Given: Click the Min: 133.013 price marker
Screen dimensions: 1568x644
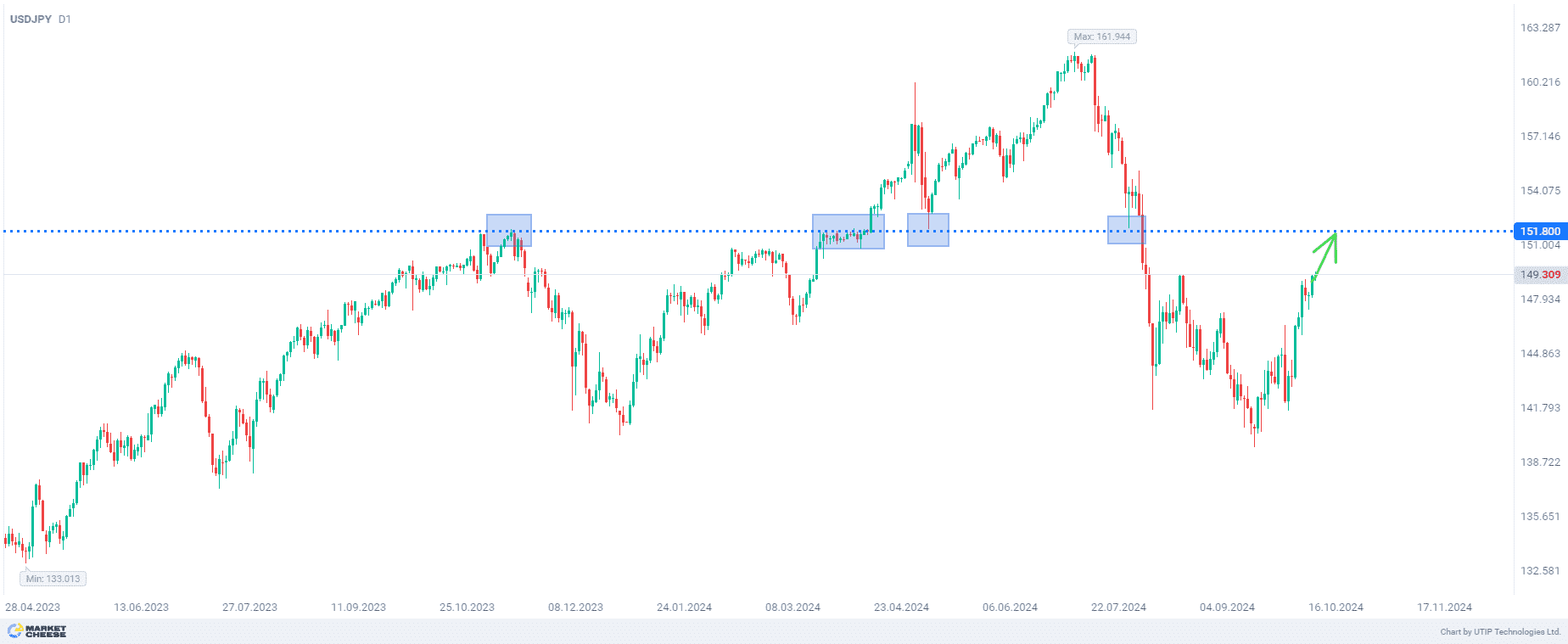Looking at the screenshot, I should pyautogui.click(x=53, y=579).
